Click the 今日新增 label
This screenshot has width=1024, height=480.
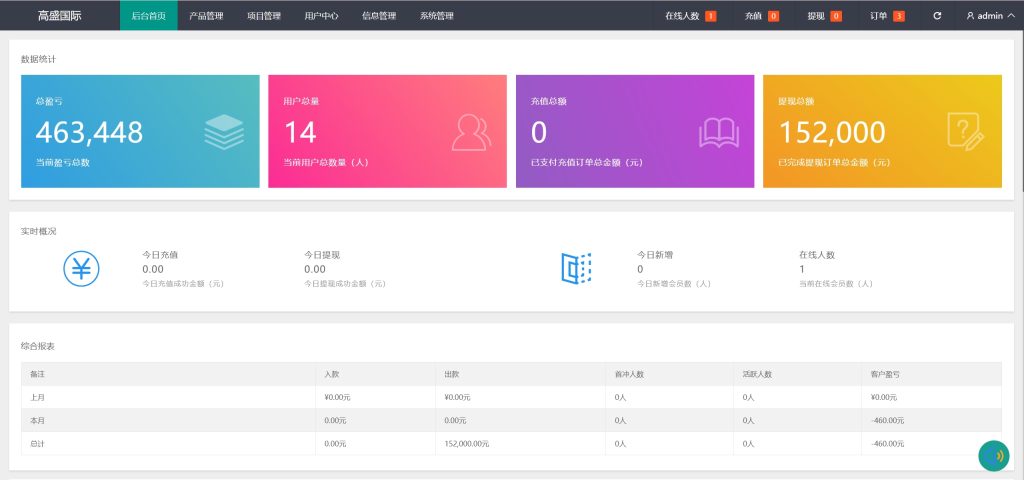pyautogui.click(x=655, y=255)
